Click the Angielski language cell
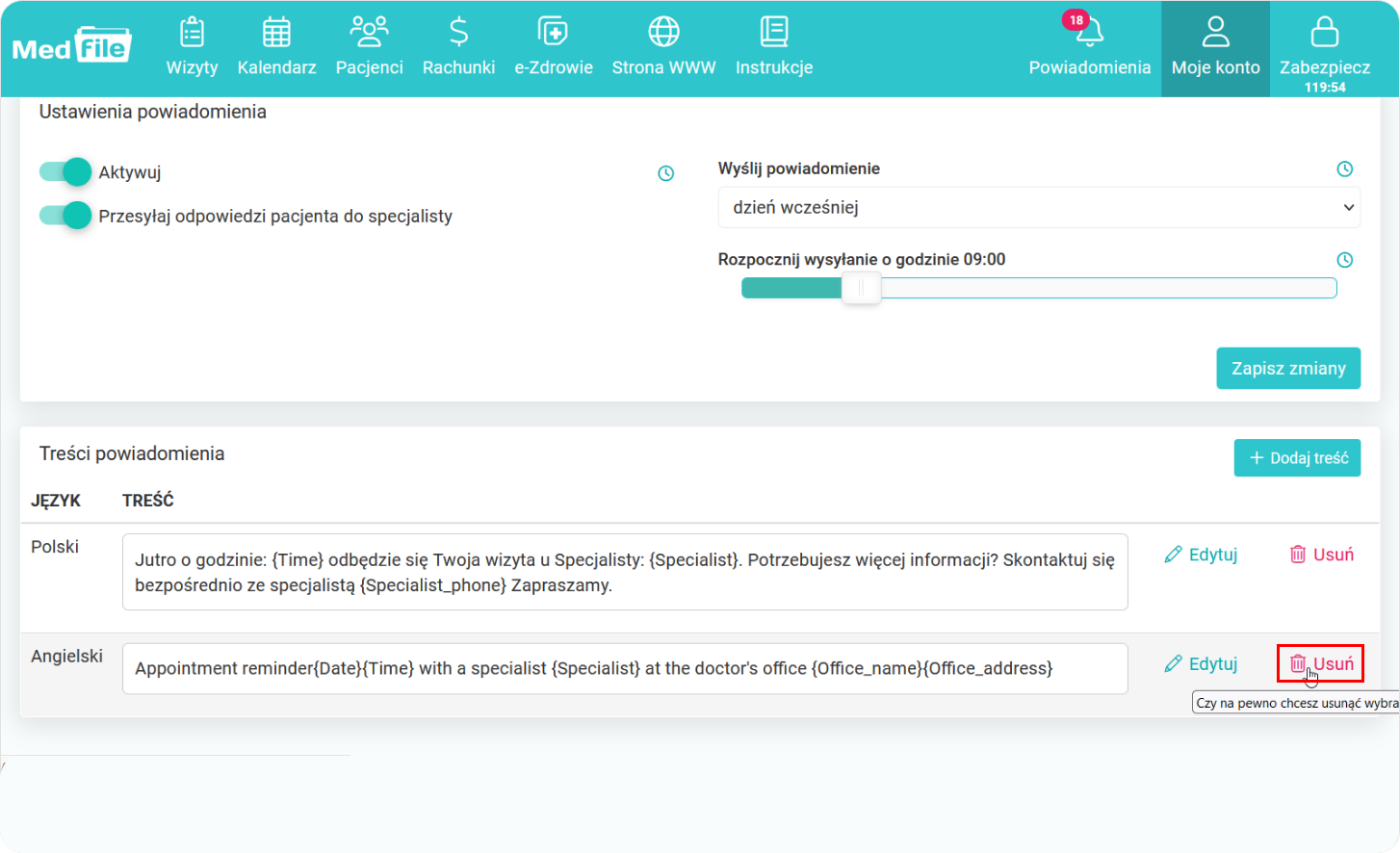The image size is (1400, 853). [x=66, y=657]
